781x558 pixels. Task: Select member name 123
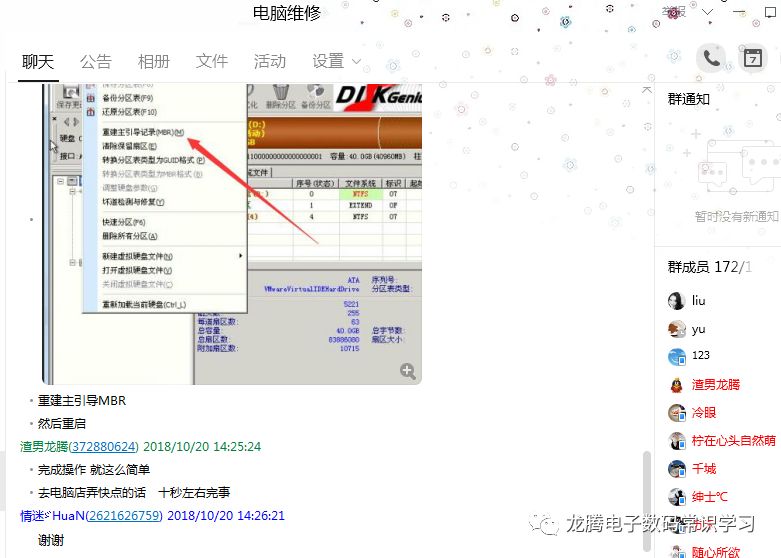(x=700, y=355)
